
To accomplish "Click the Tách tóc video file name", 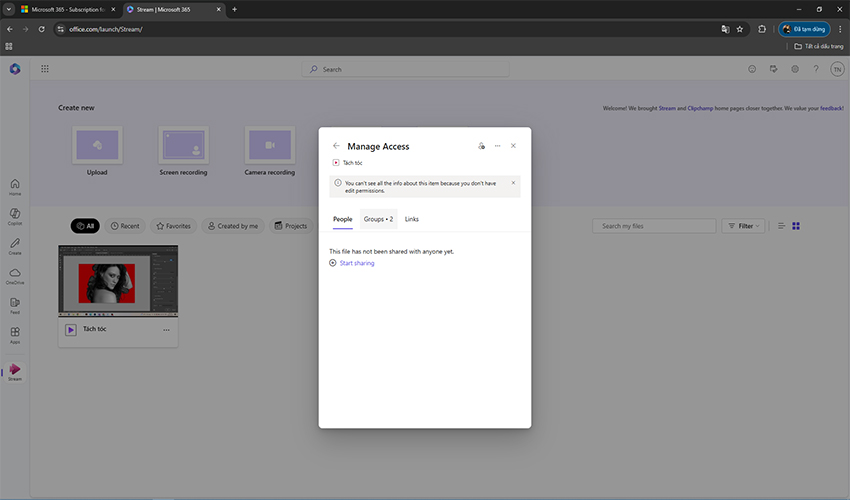I will coord(94,329).
